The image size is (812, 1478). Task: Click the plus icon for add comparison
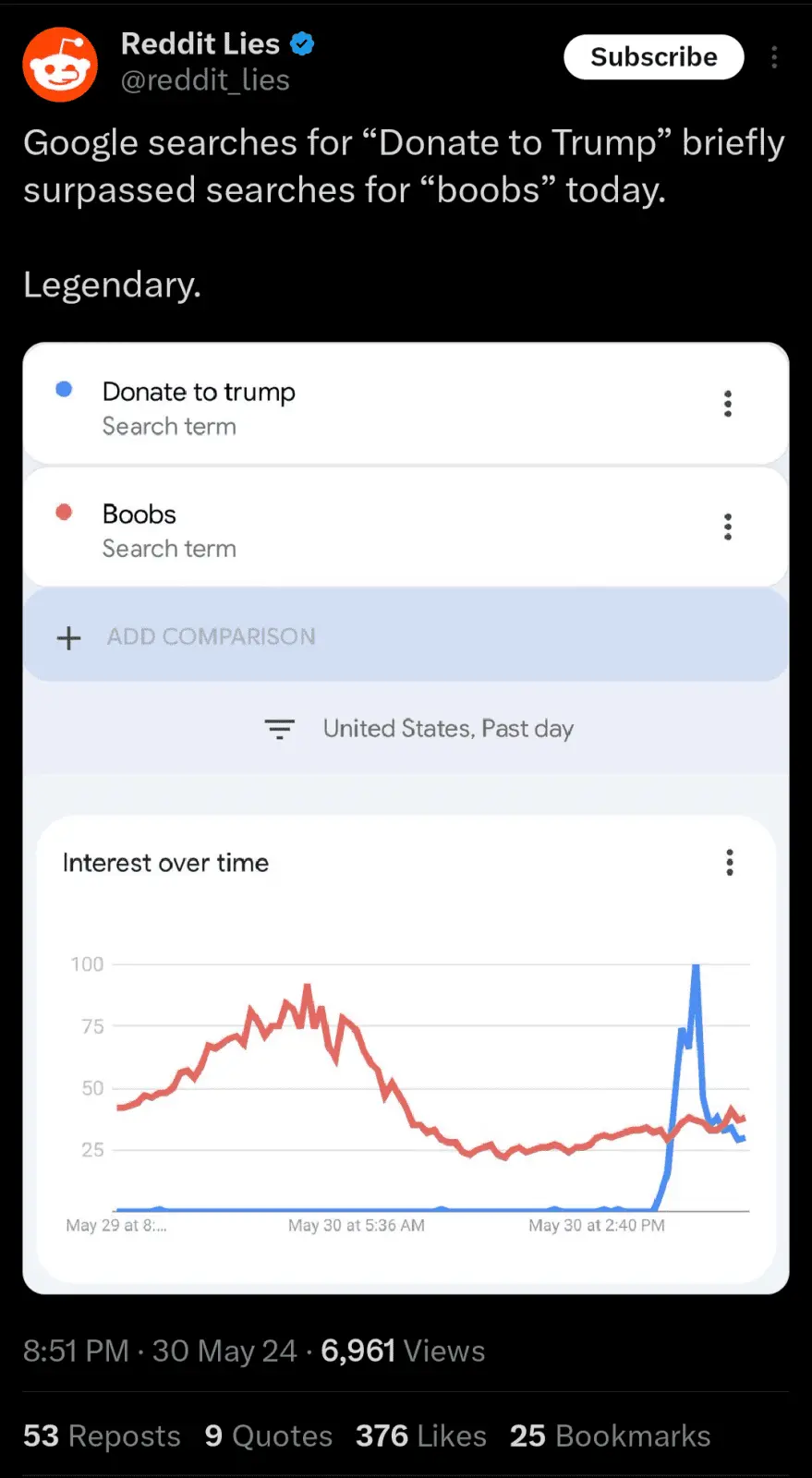tap(69, 637)
